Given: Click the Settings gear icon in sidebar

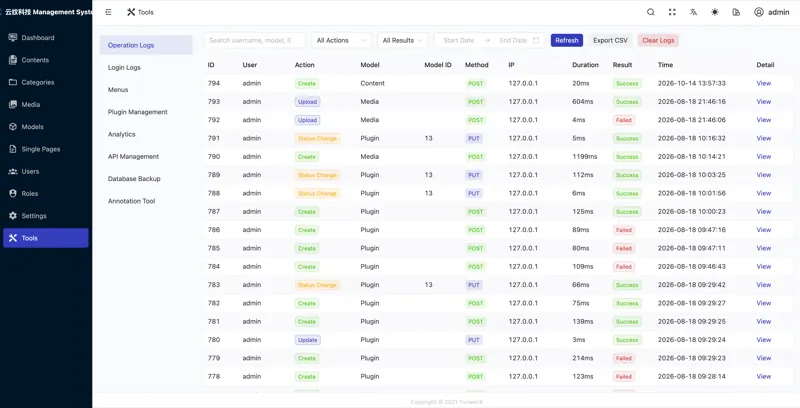Looking at the screenshot, I should pos(13,216).
